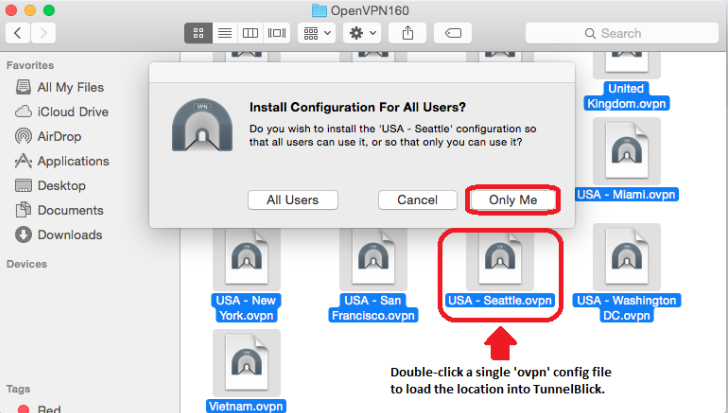Switch to list view mode
Viewport: 728px width, 413px height.
click(x=224, y=33)
